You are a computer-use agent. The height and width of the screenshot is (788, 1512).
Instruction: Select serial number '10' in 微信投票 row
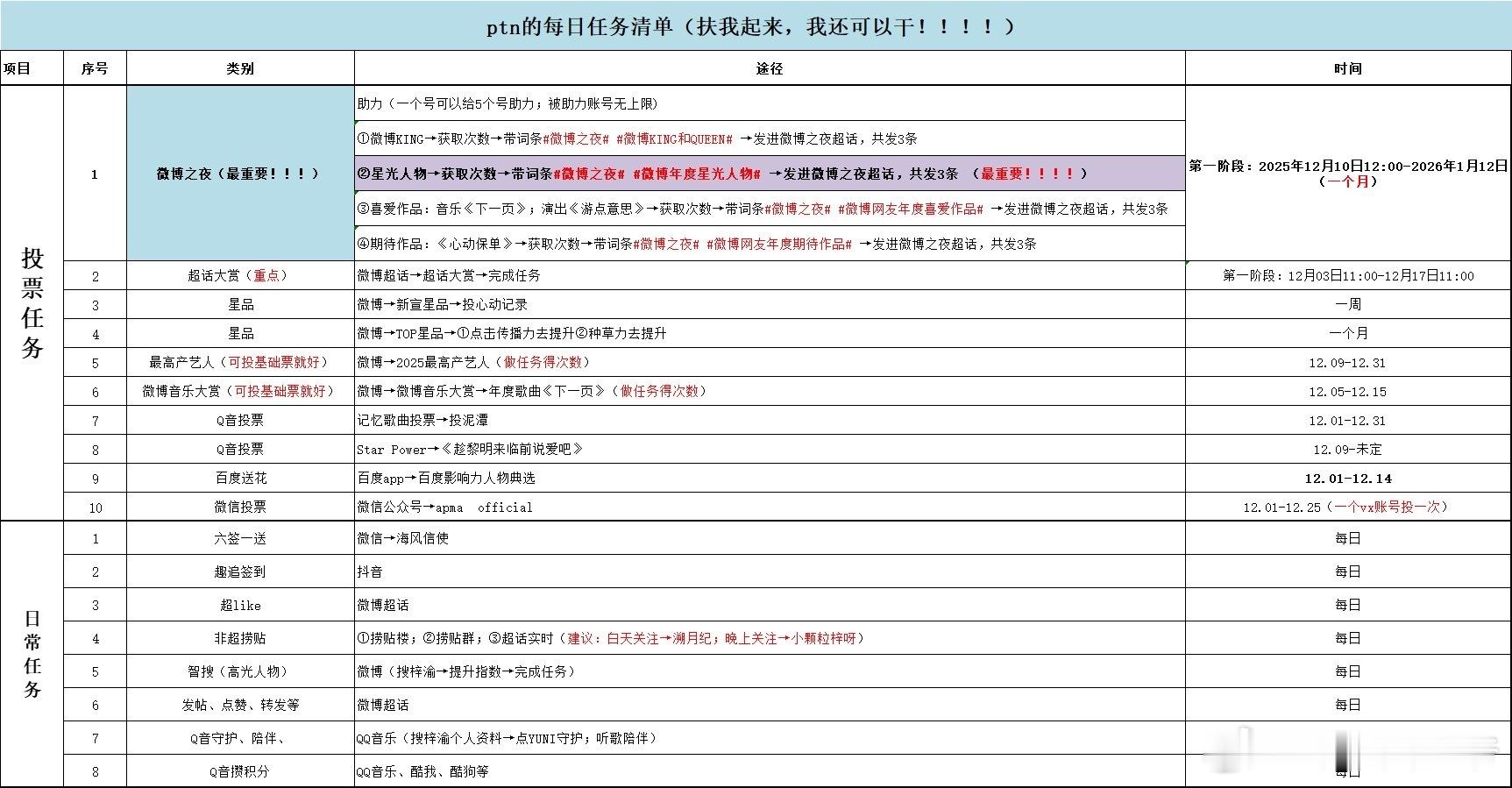(x=95, y=507)
